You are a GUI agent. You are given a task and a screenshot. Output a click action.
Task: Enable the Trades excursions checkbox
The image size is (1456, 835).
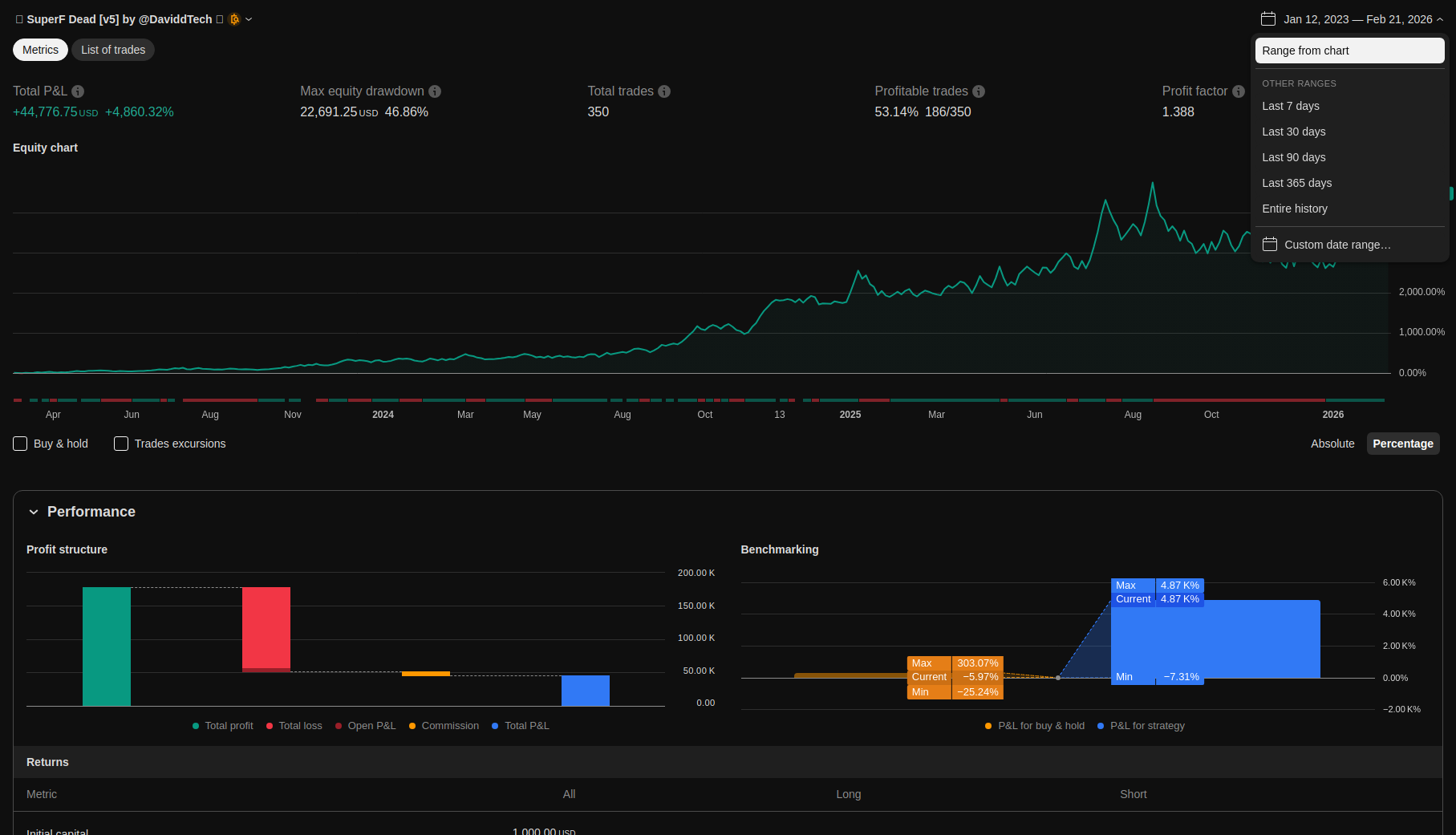point(121,444)
